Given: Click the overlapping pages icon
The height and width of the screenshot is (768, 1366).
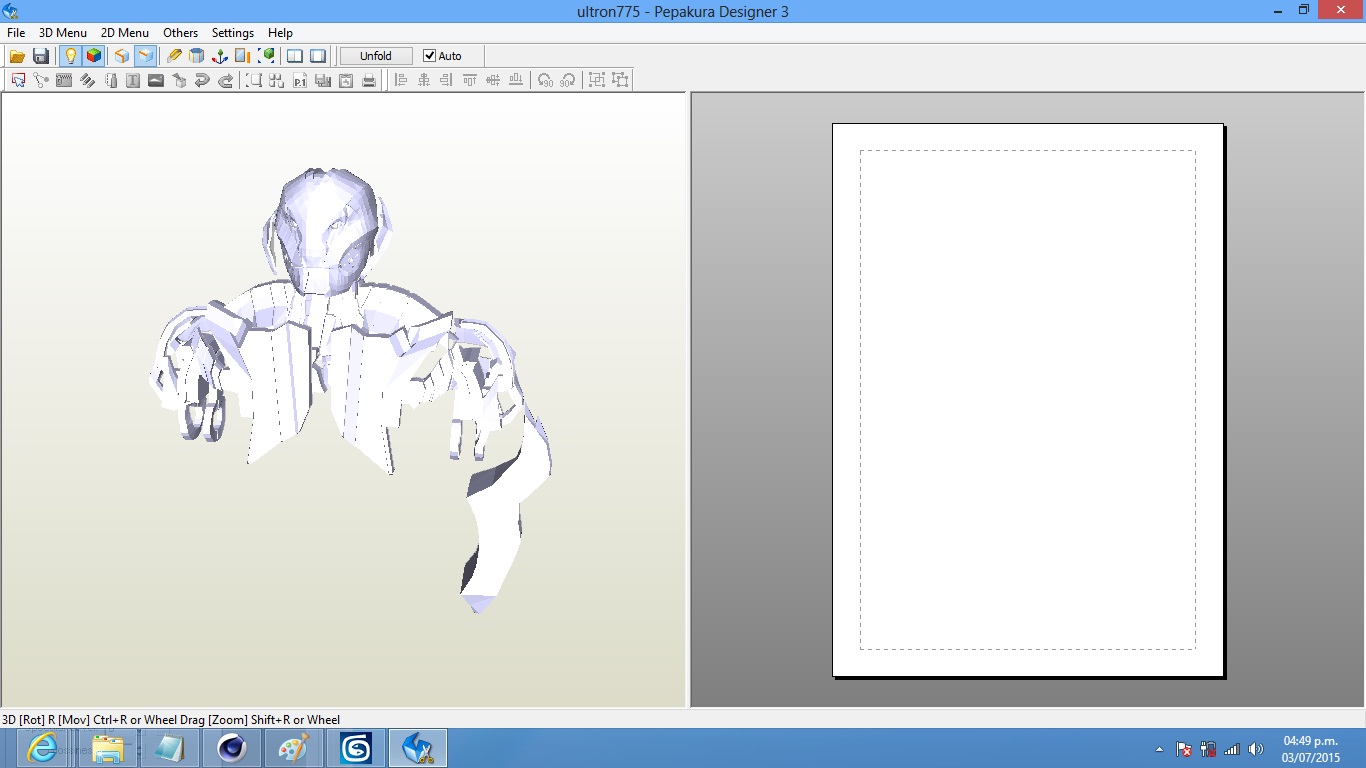Looking at the screenshot, I should pyautogui.click(x=323, y=80).
